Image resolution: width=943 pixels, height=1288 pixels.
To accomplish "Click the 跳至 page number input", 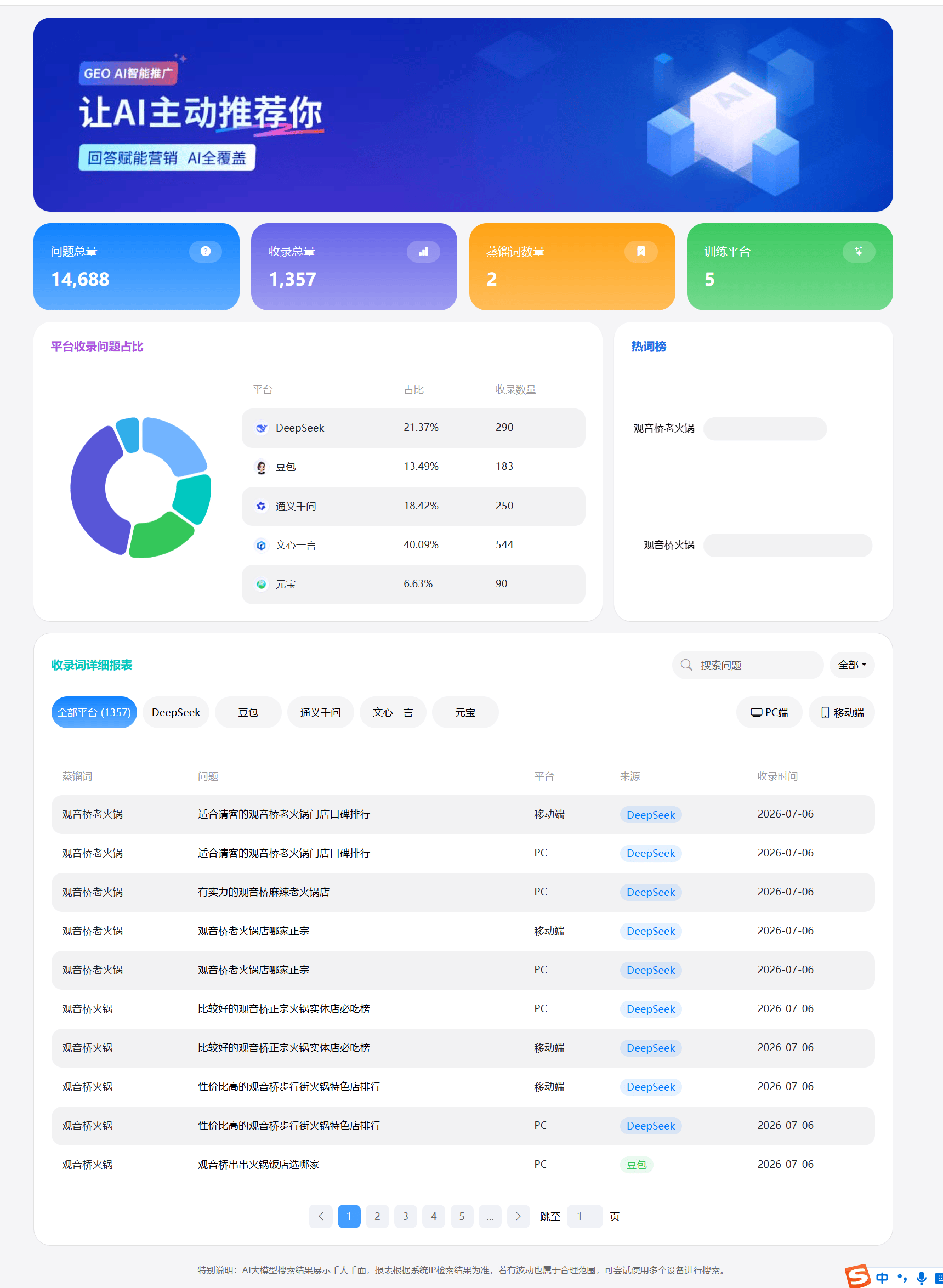I will click(584, 1217).
